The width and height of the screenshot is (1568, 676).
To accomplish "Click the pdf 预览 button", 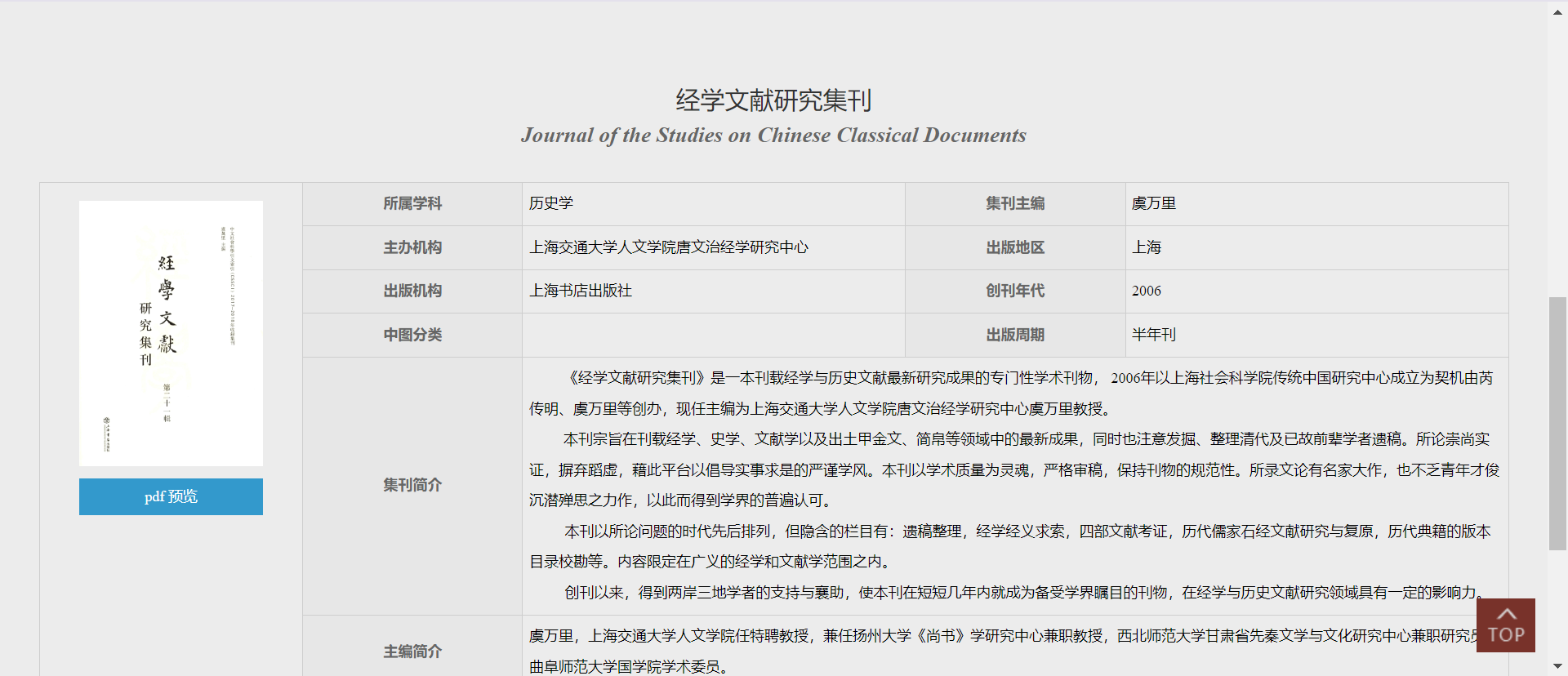I will coord(171,496).
